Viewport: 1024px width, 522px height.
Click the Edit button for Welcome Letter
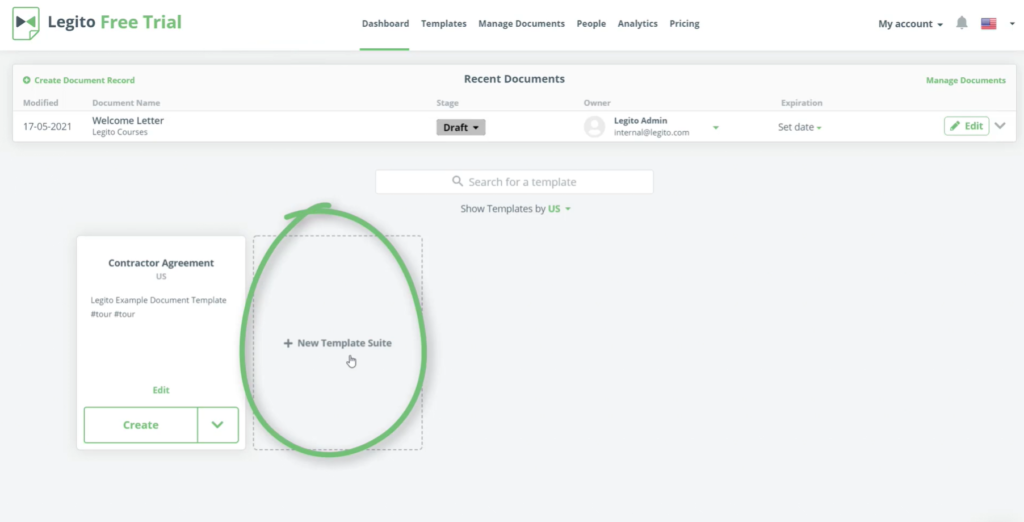tap(966, 126)
